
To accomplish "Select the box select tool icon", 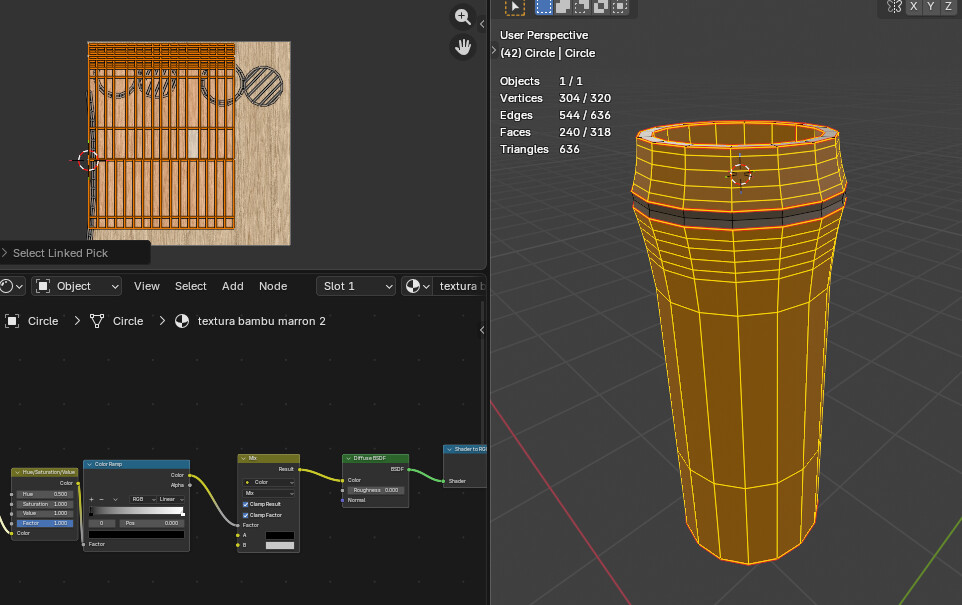I will point(515,7).
